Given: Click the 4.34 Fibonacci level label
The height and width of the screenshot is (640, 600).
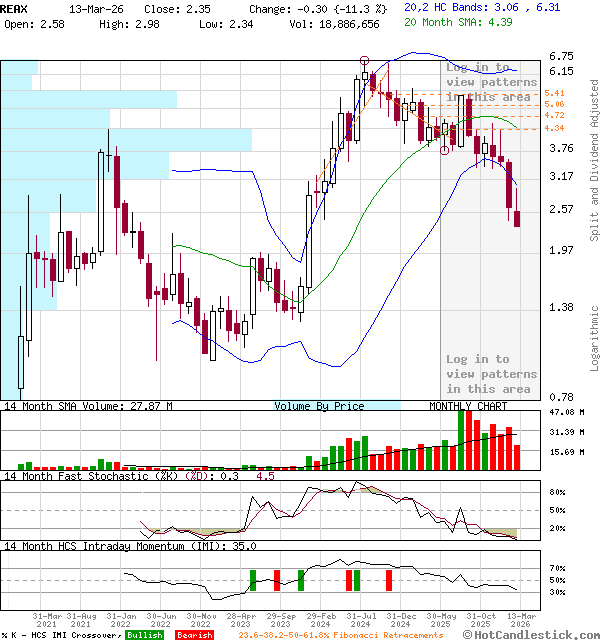Looking at the screenshot, I should tap(554, 128).
